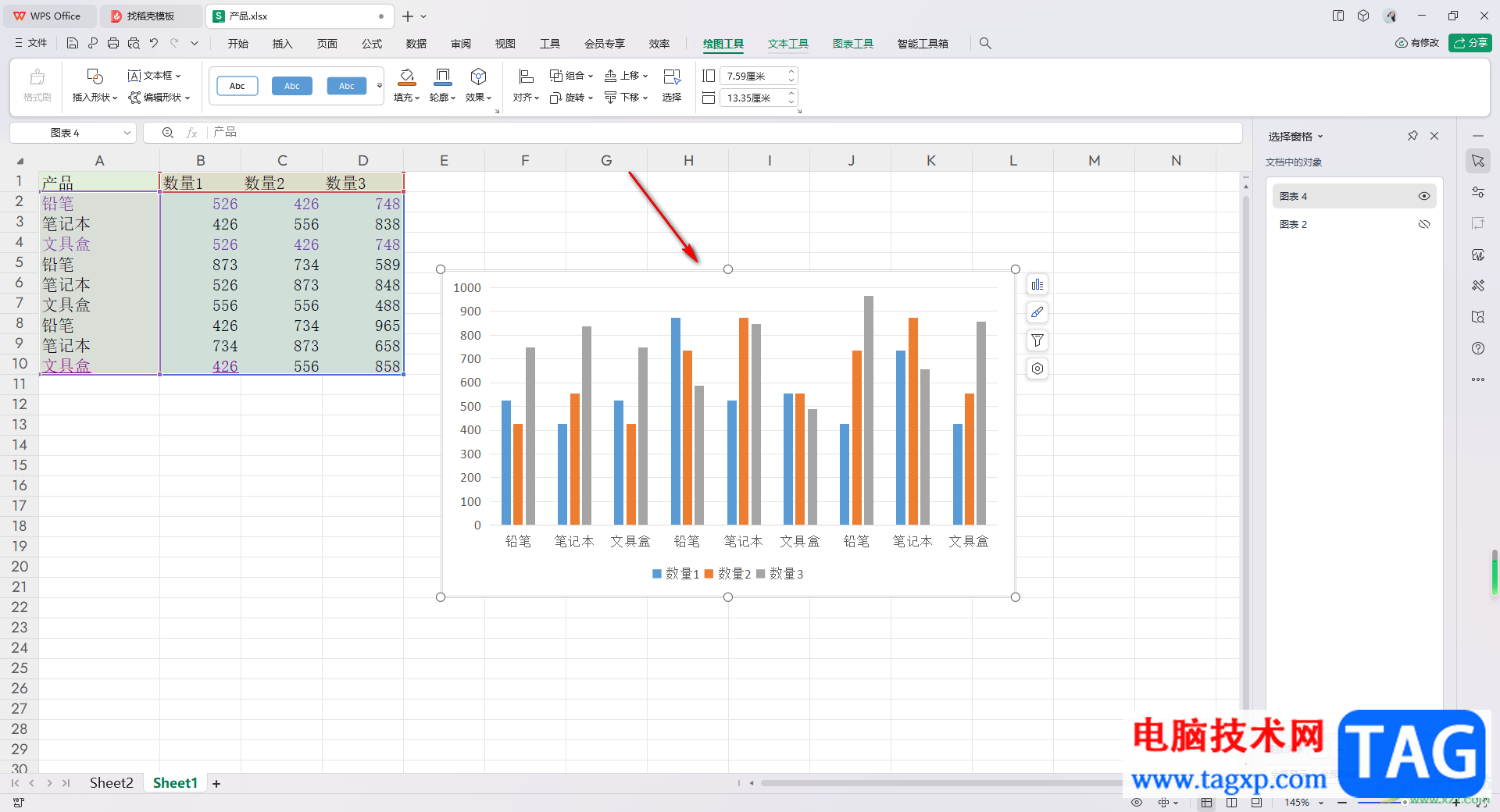
Task: Click the Align objects icon
Action: pyautogui.click(x=526, y=77)
